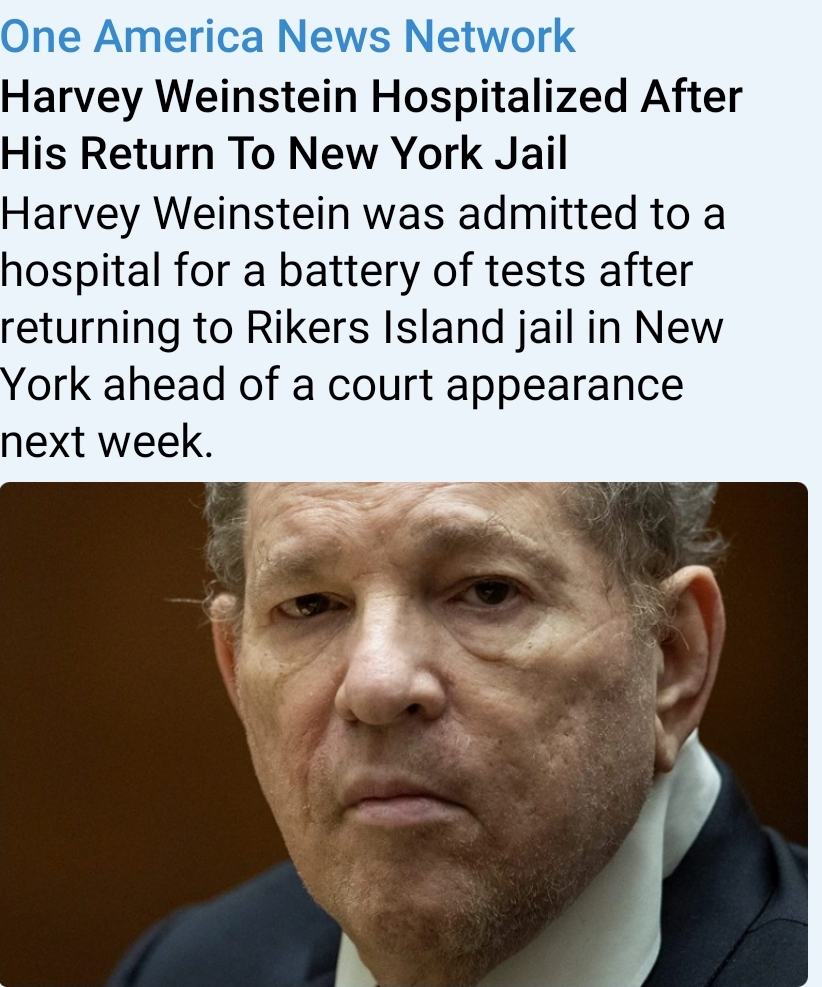The width and height of the screenshot is (822, 987).
Task: Click the "next week." ending of the summary
Action: tap(106, 441)
